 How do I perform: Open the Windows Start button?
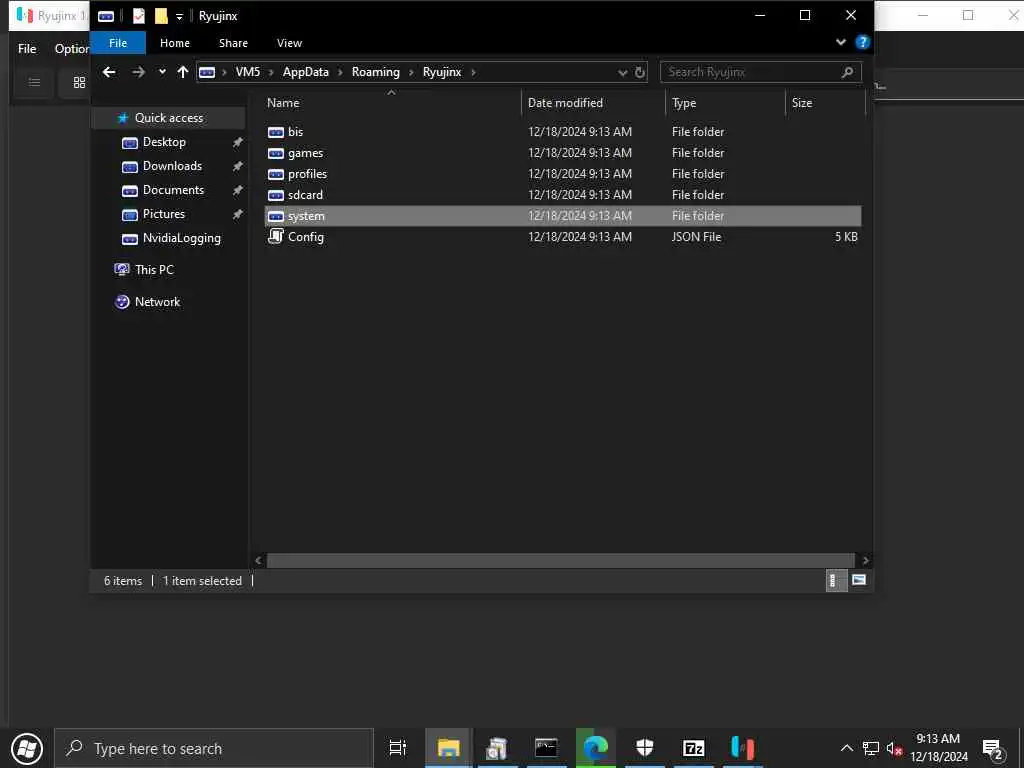tap(27, 748)
